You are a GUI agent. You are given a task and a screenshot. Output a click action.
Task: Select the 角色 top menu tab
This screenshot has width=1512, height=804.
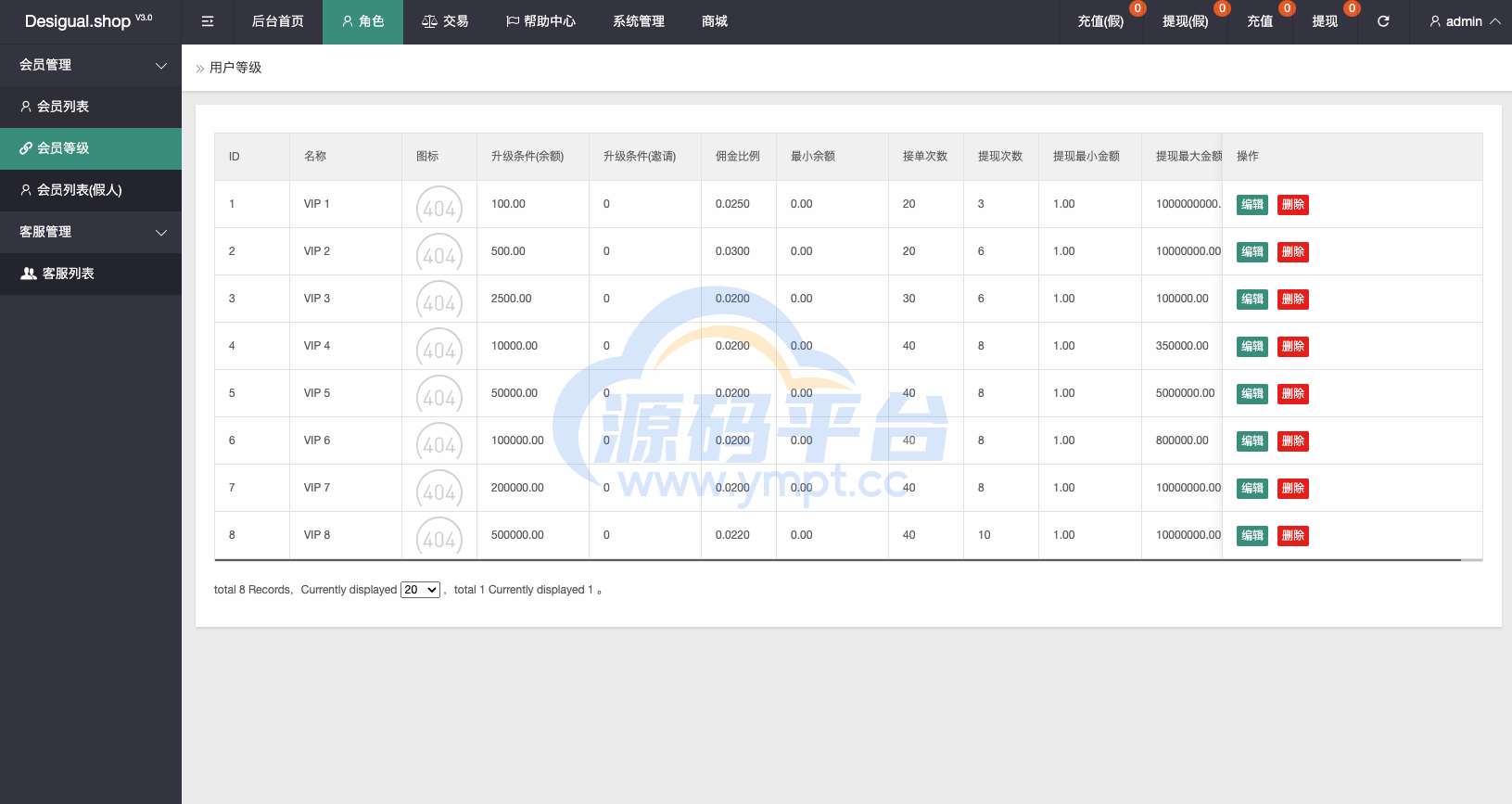click(x=362, y=21)
